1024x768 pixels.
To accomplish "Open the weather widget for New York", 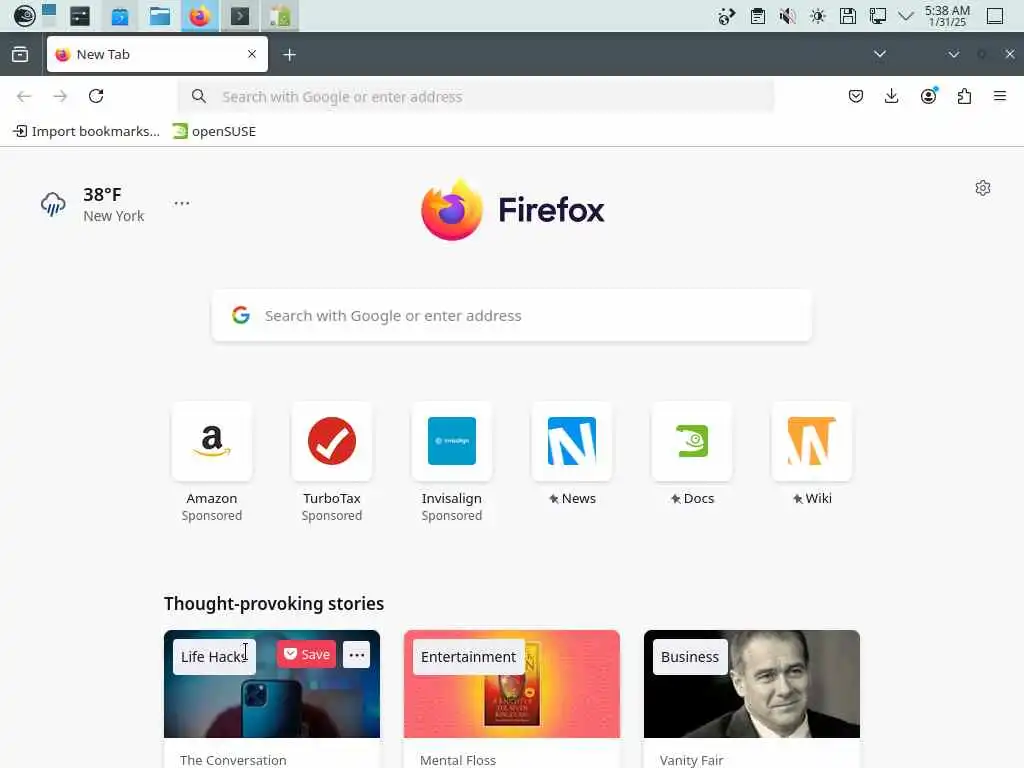I will pyautogui.click(x=93, y=204).
